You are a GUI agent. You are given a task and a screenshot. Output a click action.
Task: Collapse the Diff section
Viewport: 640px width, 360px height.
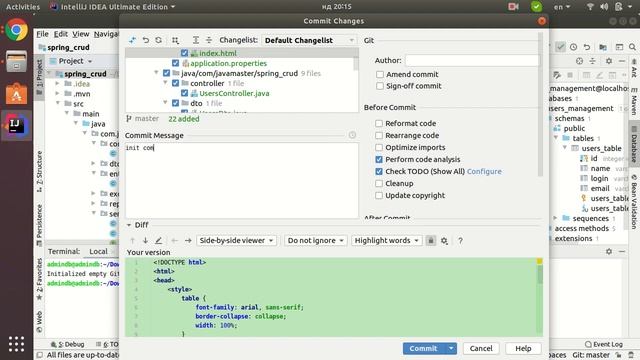[129, 225]
